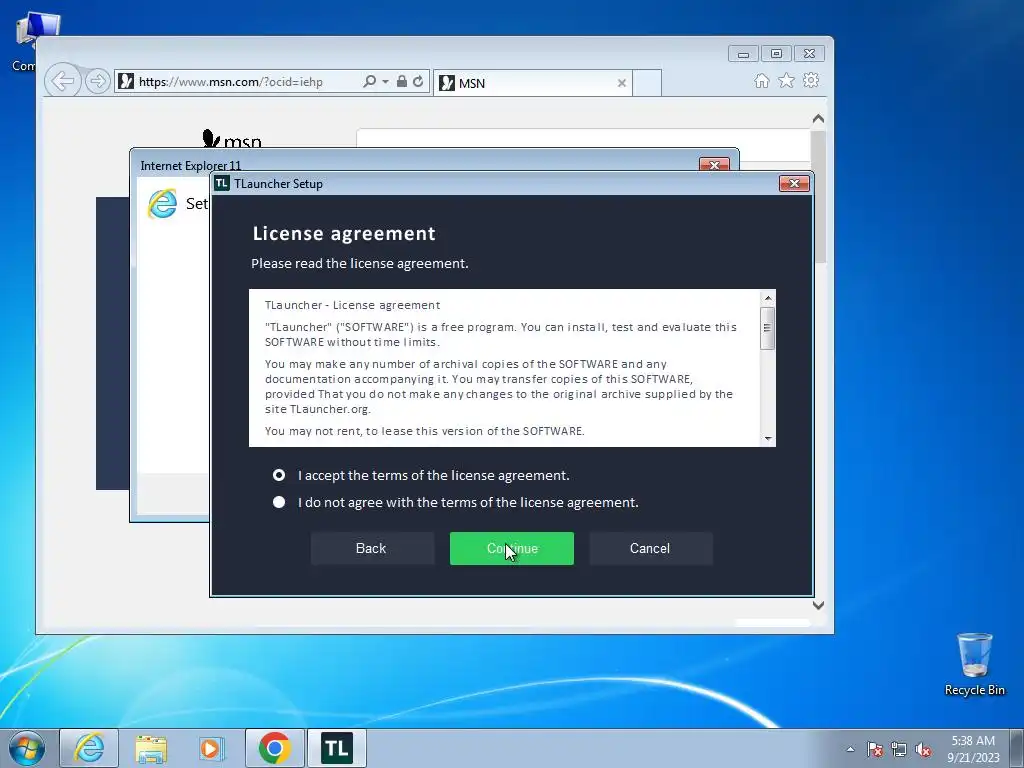
Task: Open a new blank browser tab
Action: [647, 83]
